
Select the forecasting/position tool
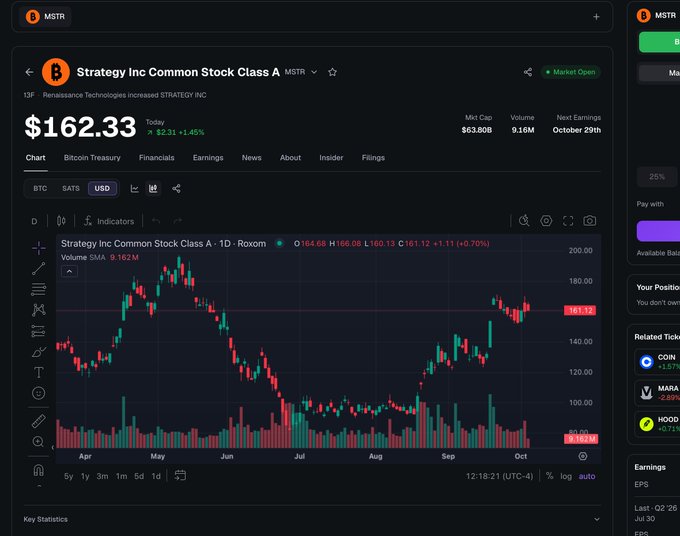point(39,331)
